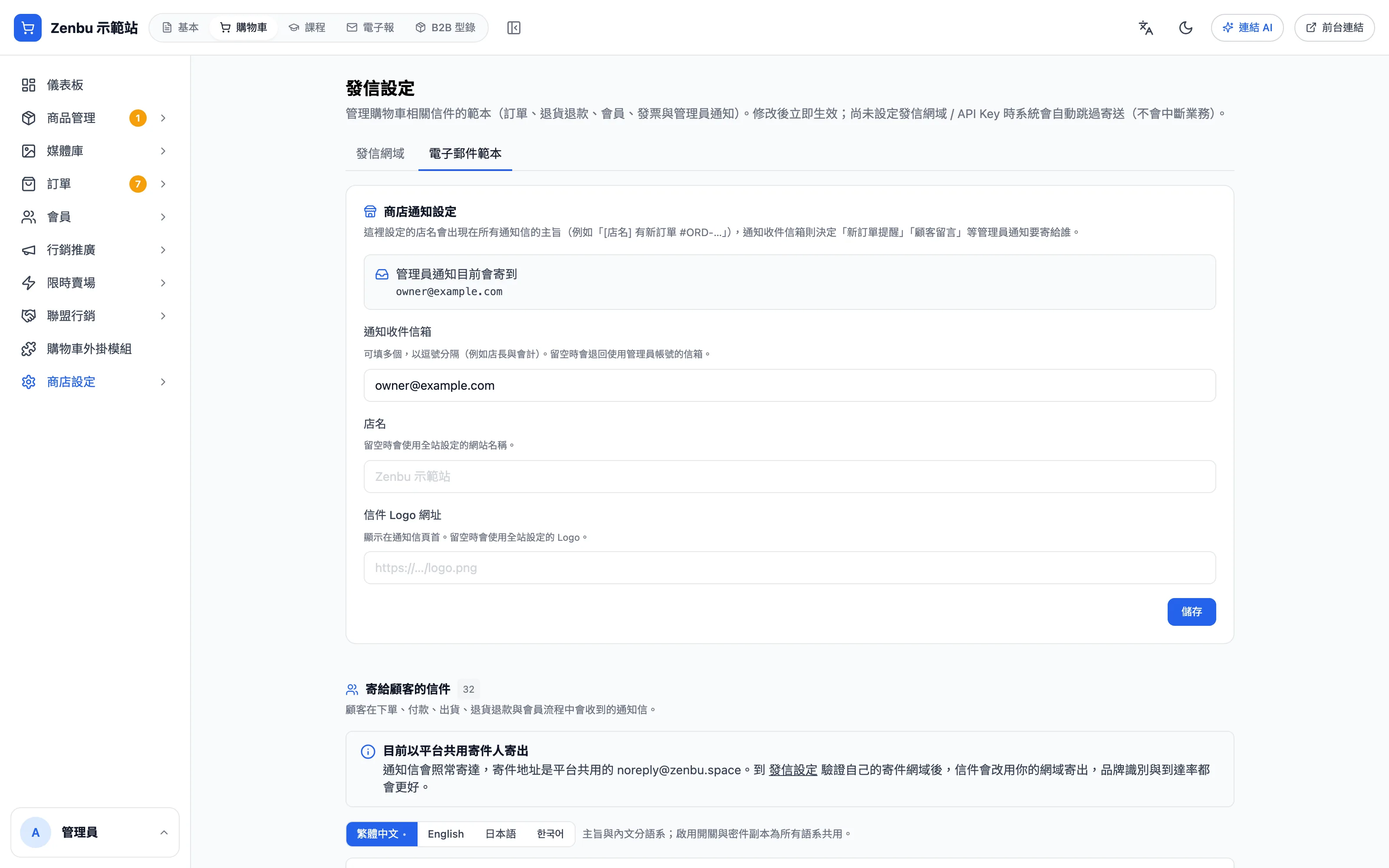The width and height of the screenshot is (1389, 868).
Task: Click the 商品管理 box icon
Action: 29,118
